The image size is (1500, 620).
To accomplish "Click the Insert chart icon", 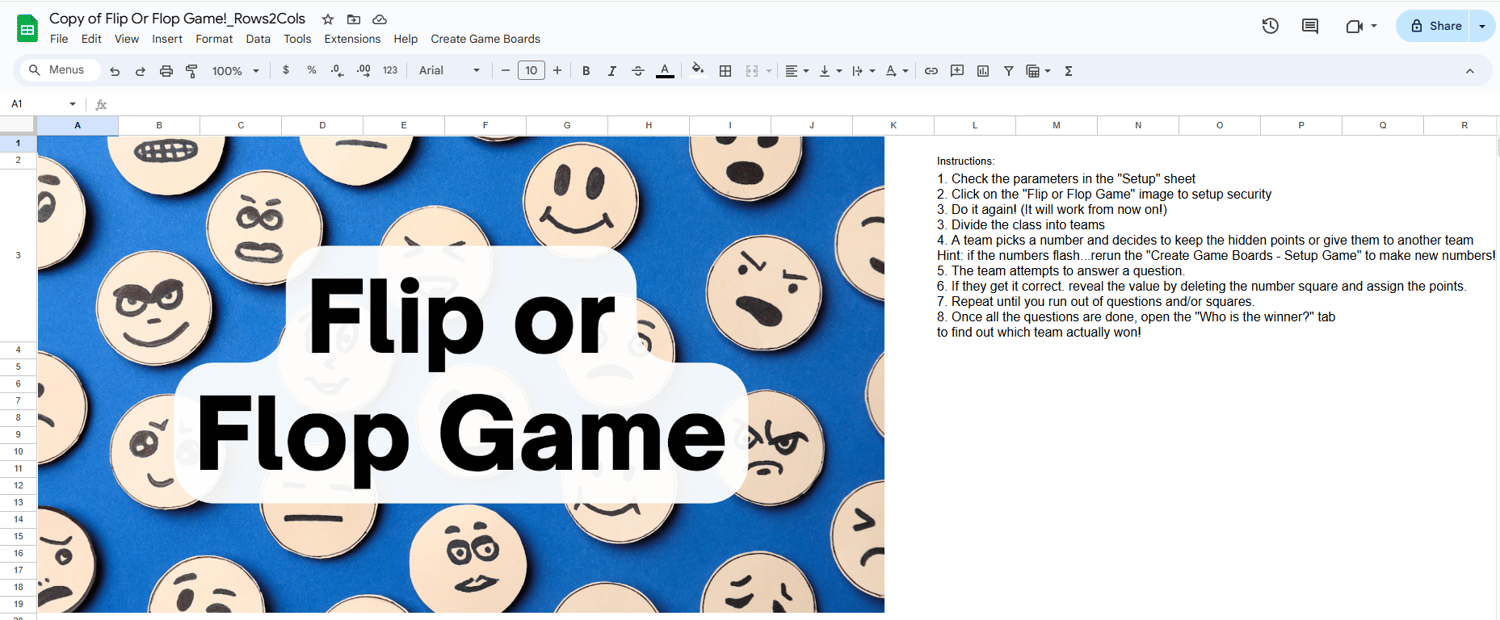I will coord(983,71).
